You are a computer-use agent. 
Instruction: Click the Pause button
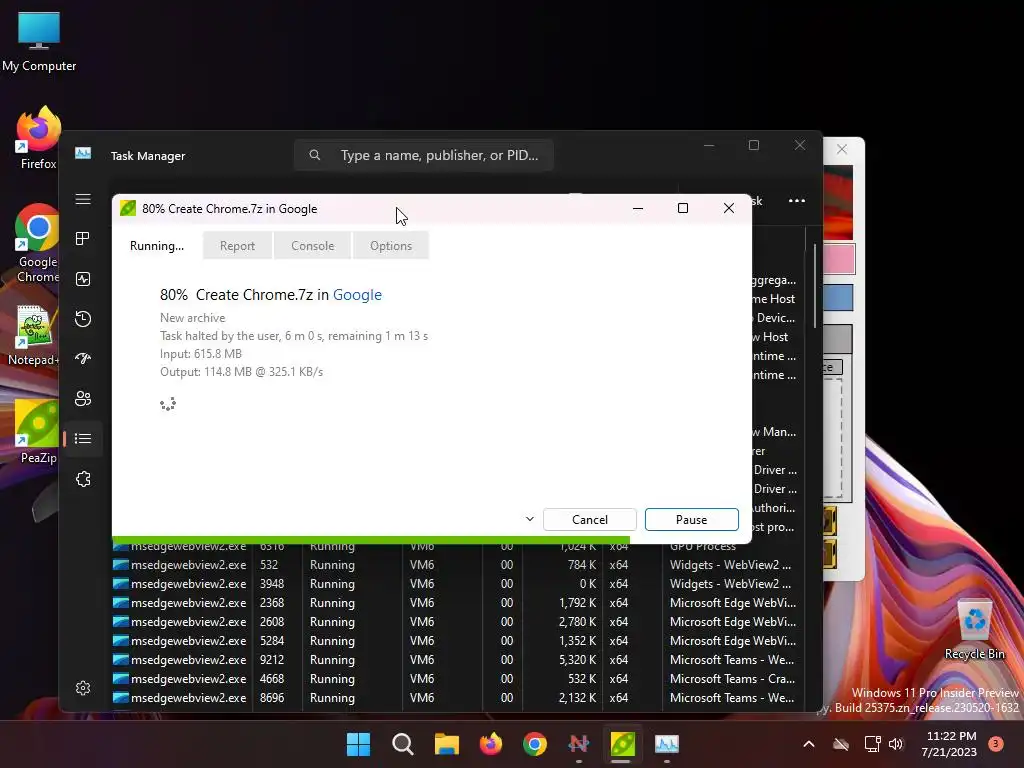click(x=692, y=519)
